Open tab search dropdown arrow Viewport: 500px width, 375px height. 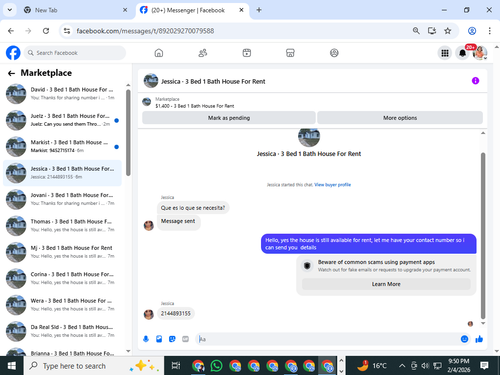click(10, 10)
